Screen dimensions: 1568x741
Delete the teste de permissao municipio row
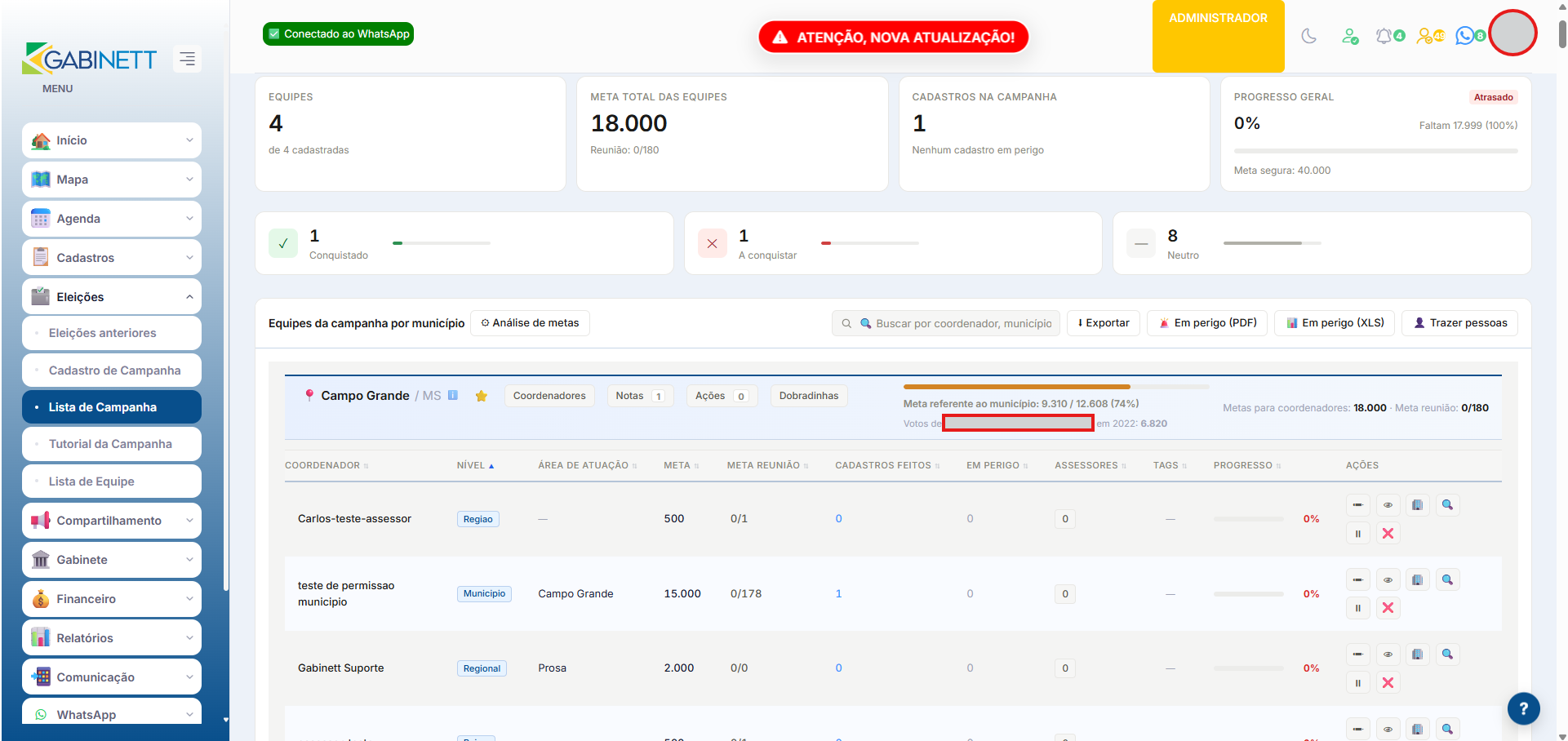(x=1388, y=608)
